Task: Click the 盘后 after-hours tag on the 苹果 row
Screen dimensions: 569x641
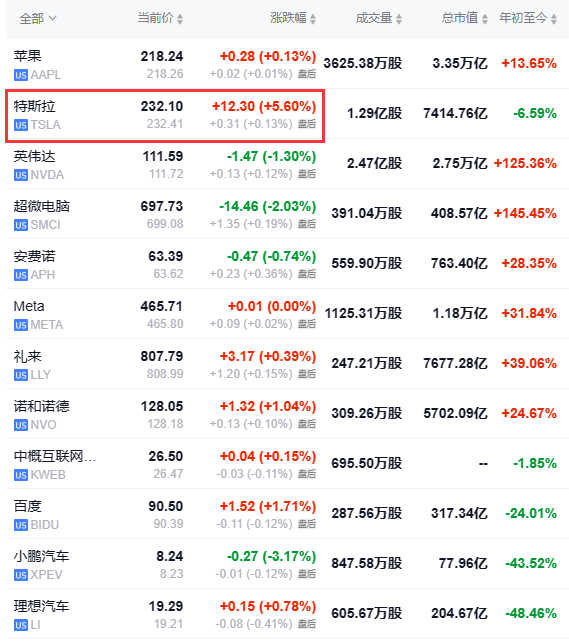Action: (307, 74)
